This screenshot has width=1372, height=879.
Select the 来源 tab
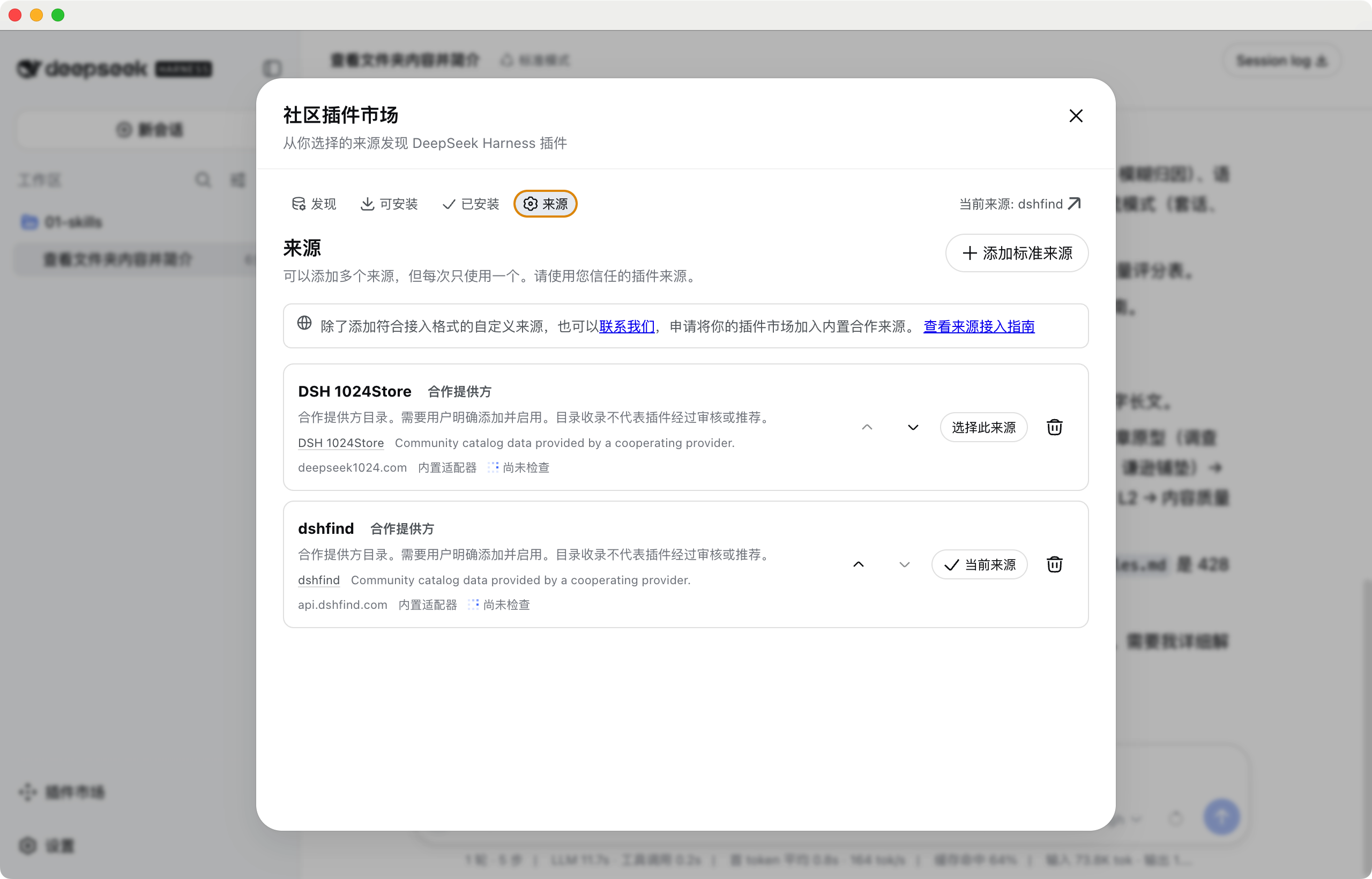coord(545,204)
